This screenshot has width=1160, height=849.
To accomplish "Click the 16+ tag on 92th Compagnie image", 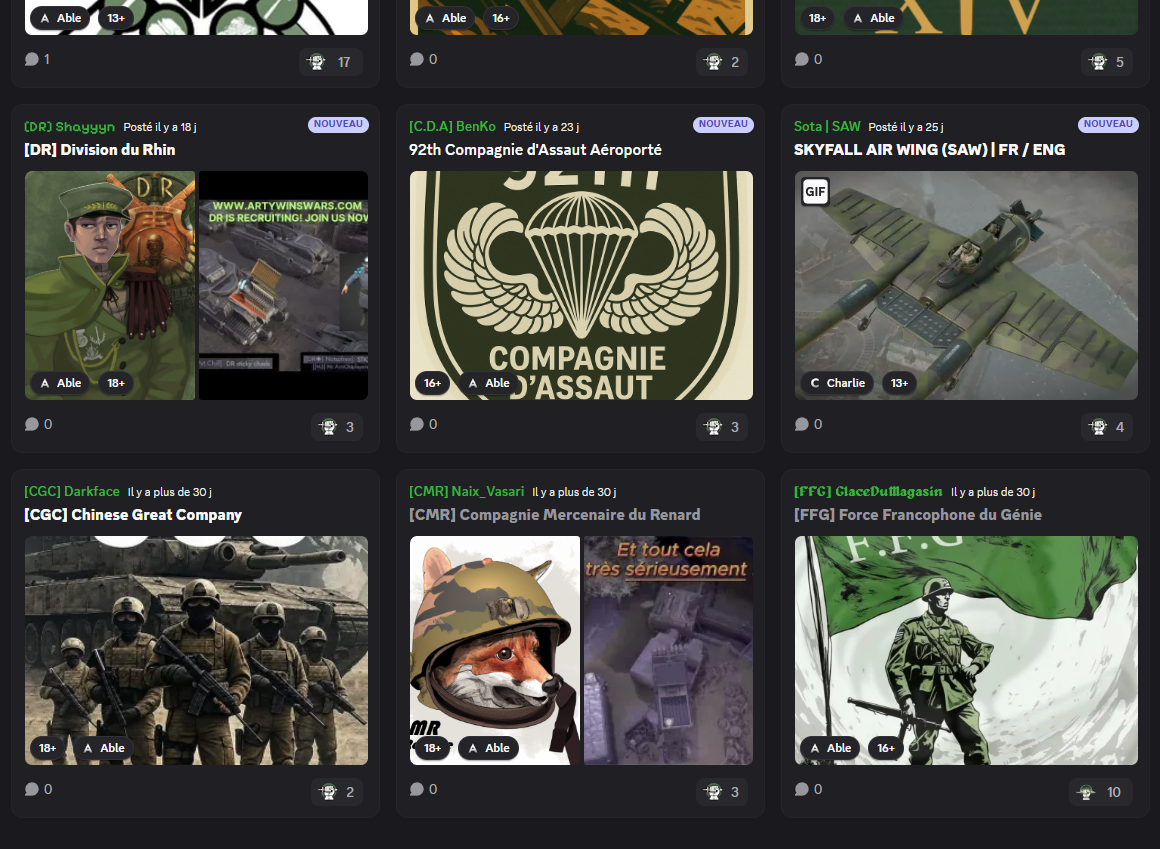I will point(432,383).
